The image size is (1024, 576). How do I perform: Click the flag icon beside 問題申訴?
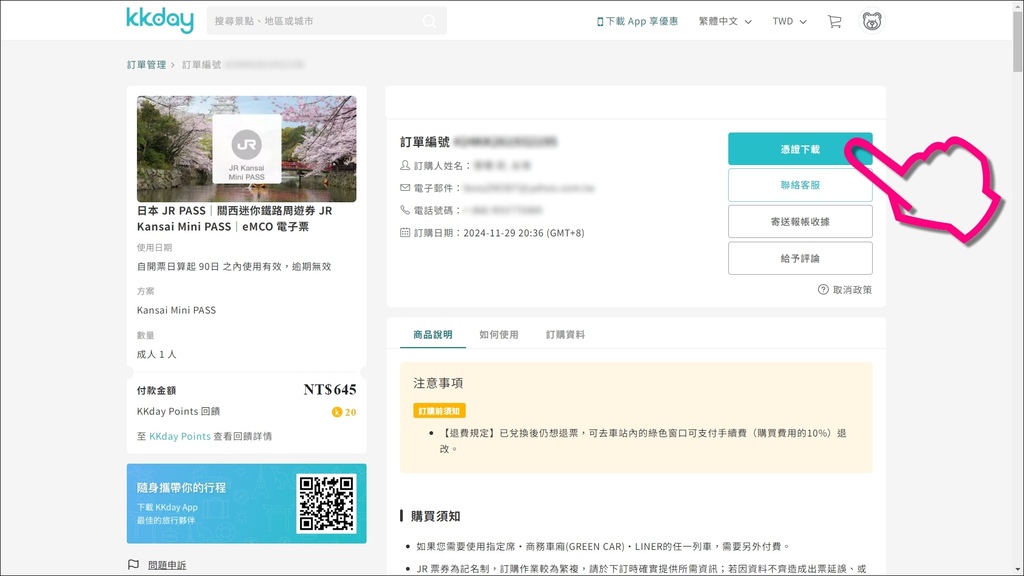click(x=133, y=564)
